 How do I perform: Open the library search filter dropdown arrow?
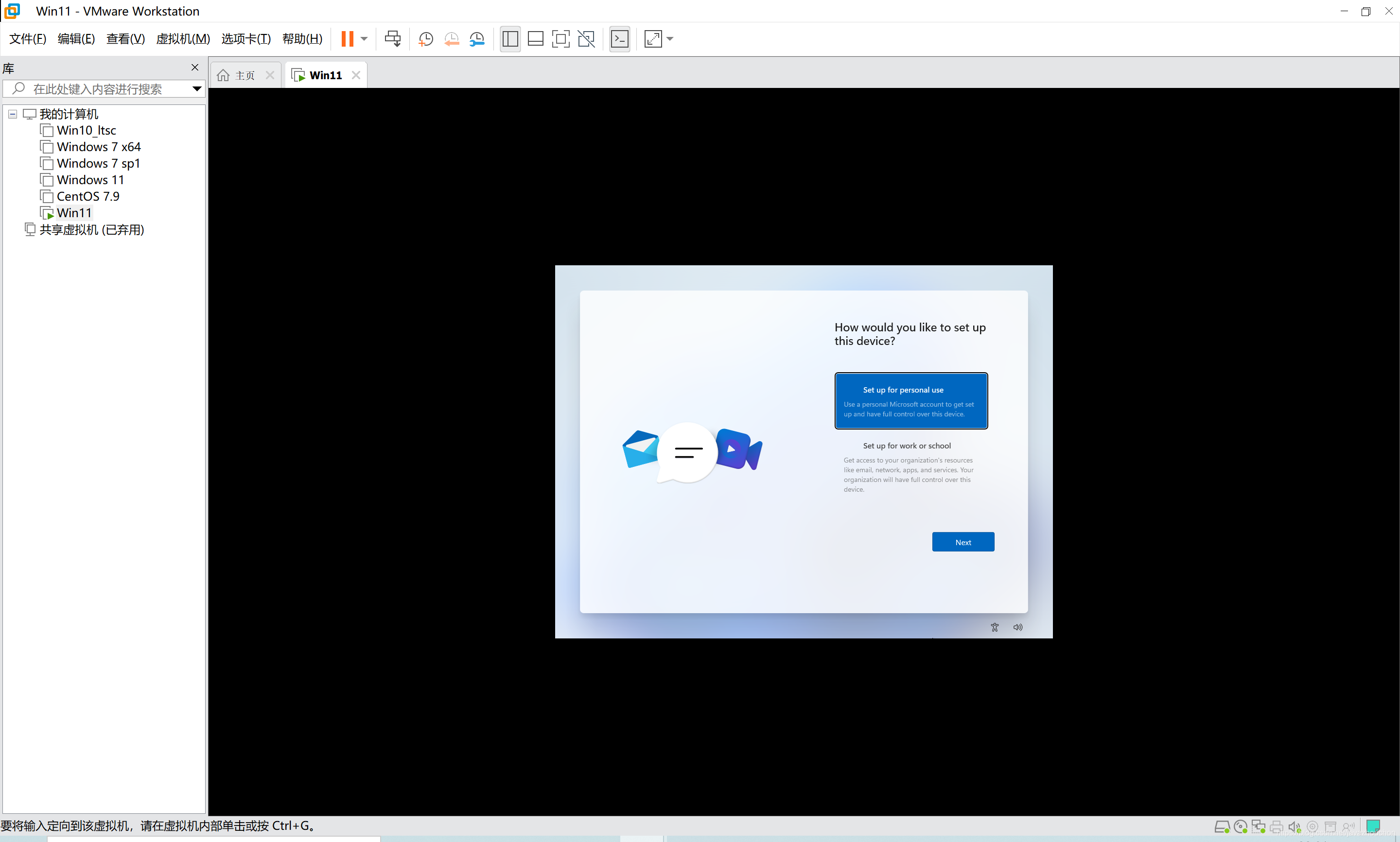(x=196, y=89)
